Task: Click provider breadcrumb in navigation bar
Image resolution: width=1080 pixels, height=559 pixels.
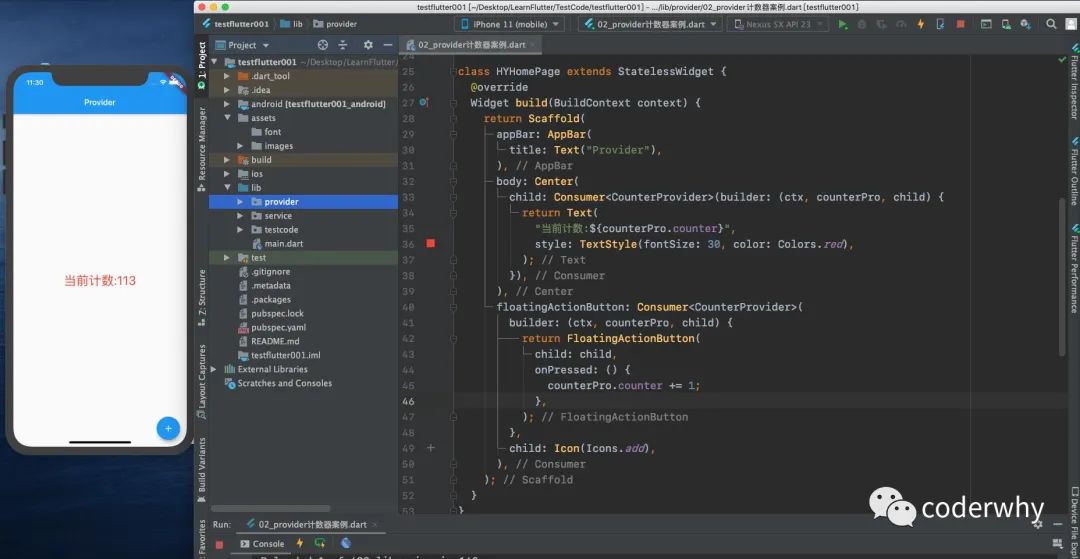Action: pos(335,24)
